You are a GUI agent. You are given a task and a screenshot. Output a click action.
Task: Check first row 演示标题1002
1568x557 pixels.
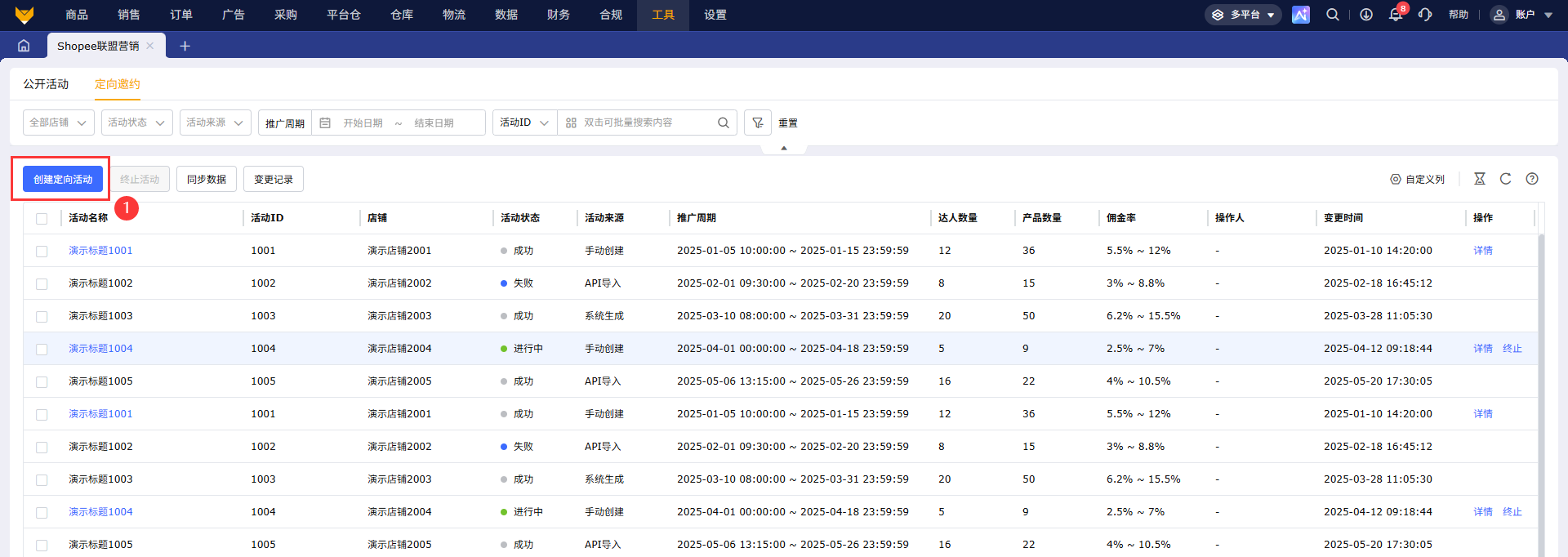point(42,283)
